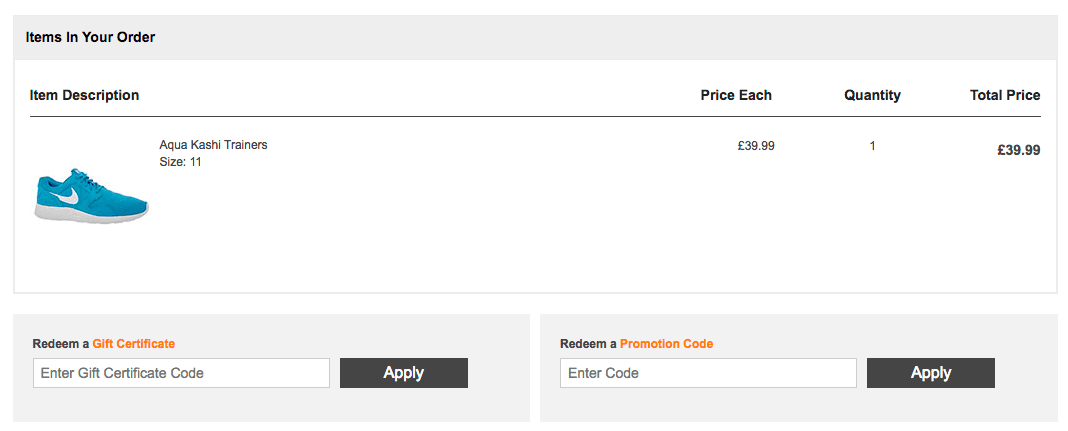1068x431 pixels.
Task: Focus the Enter Gift Certificate Code field
Action: click(x=181, y=373)
